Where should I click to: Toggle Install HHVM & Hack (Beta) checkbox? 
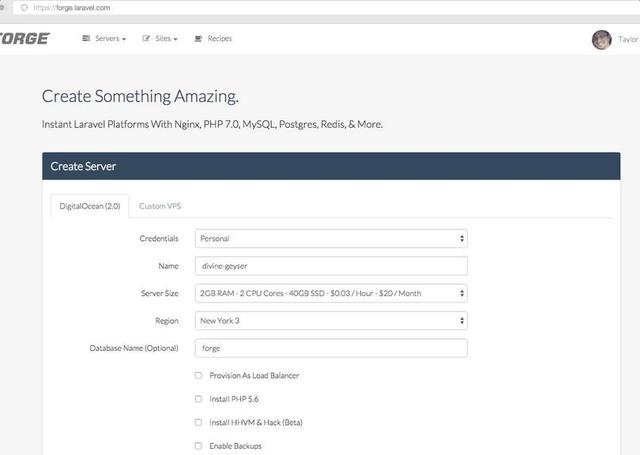tap(198, 422)
